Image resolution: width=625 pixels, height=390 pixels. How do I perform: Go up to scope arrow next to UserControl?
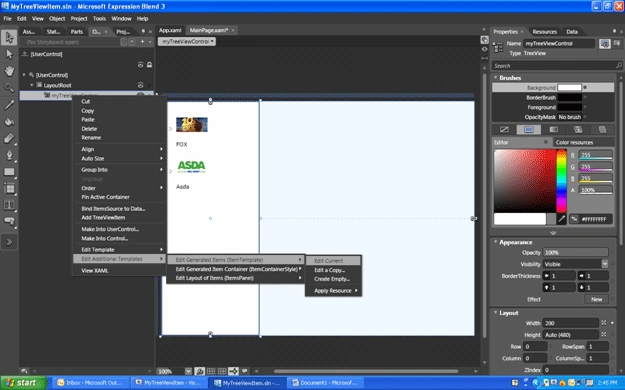coord(25,54)
